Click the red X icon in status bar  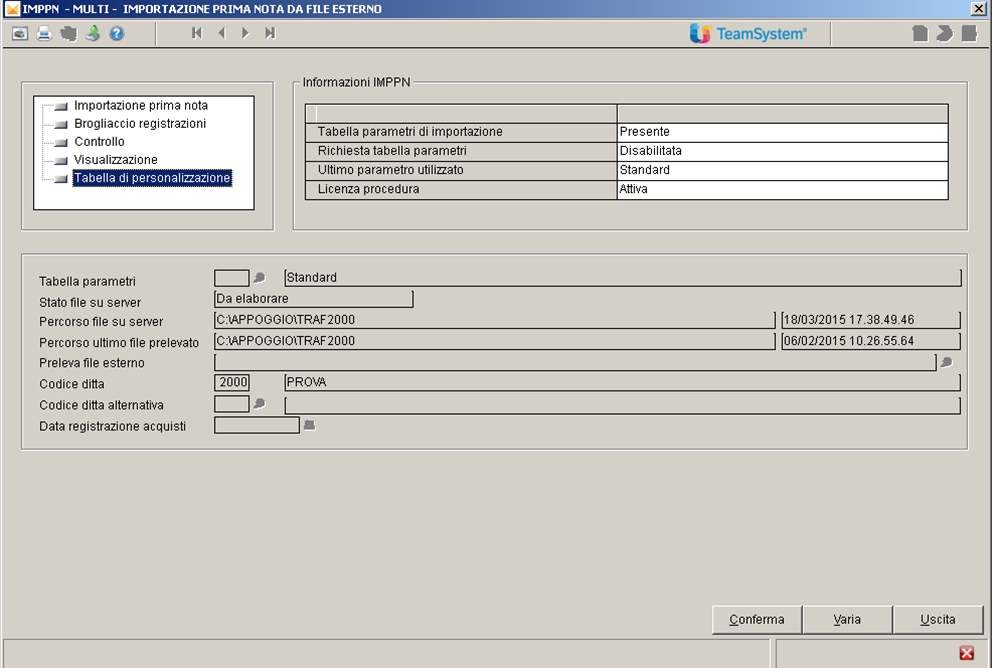[967, 653]
